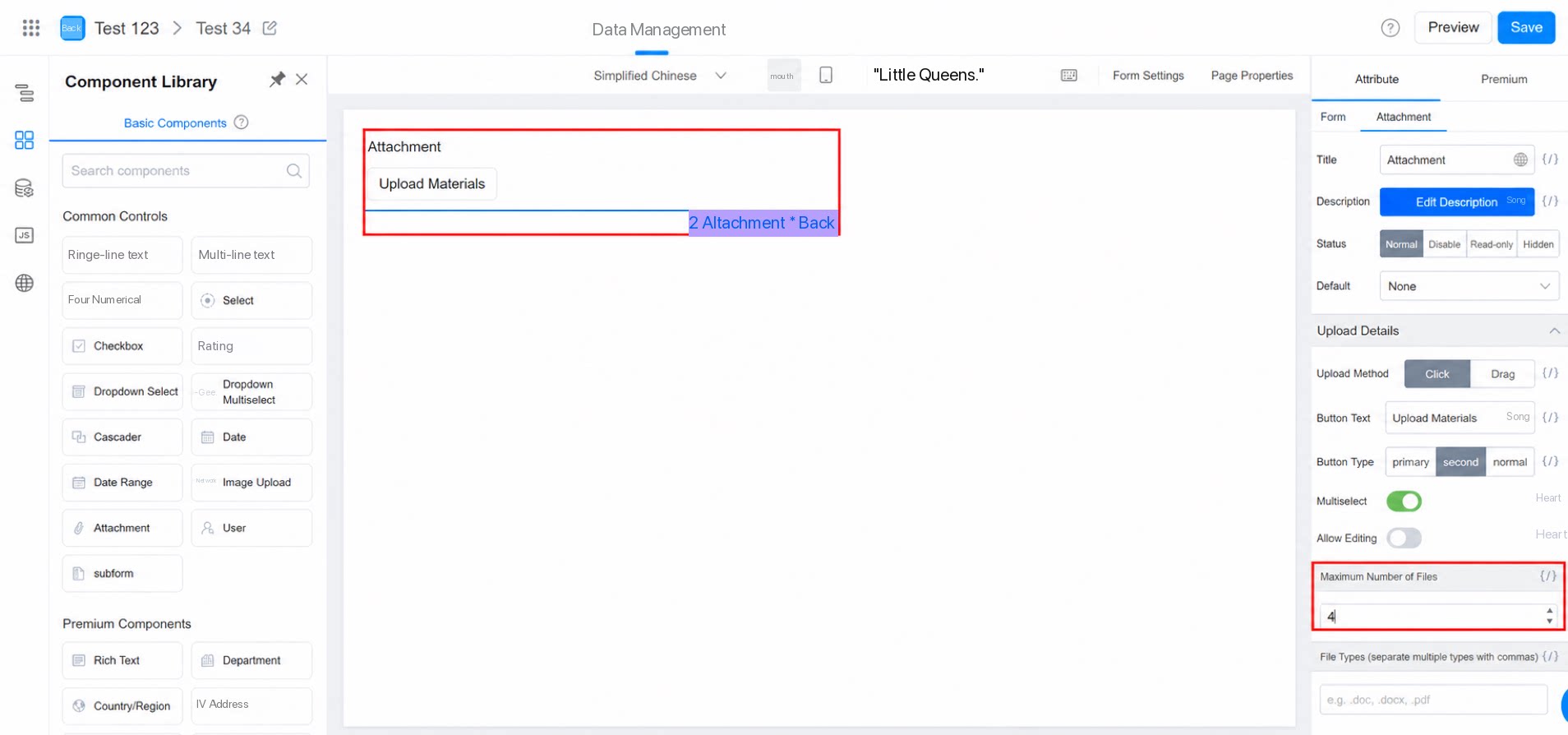Collapse the Upload Details section

coord(1554,331)
